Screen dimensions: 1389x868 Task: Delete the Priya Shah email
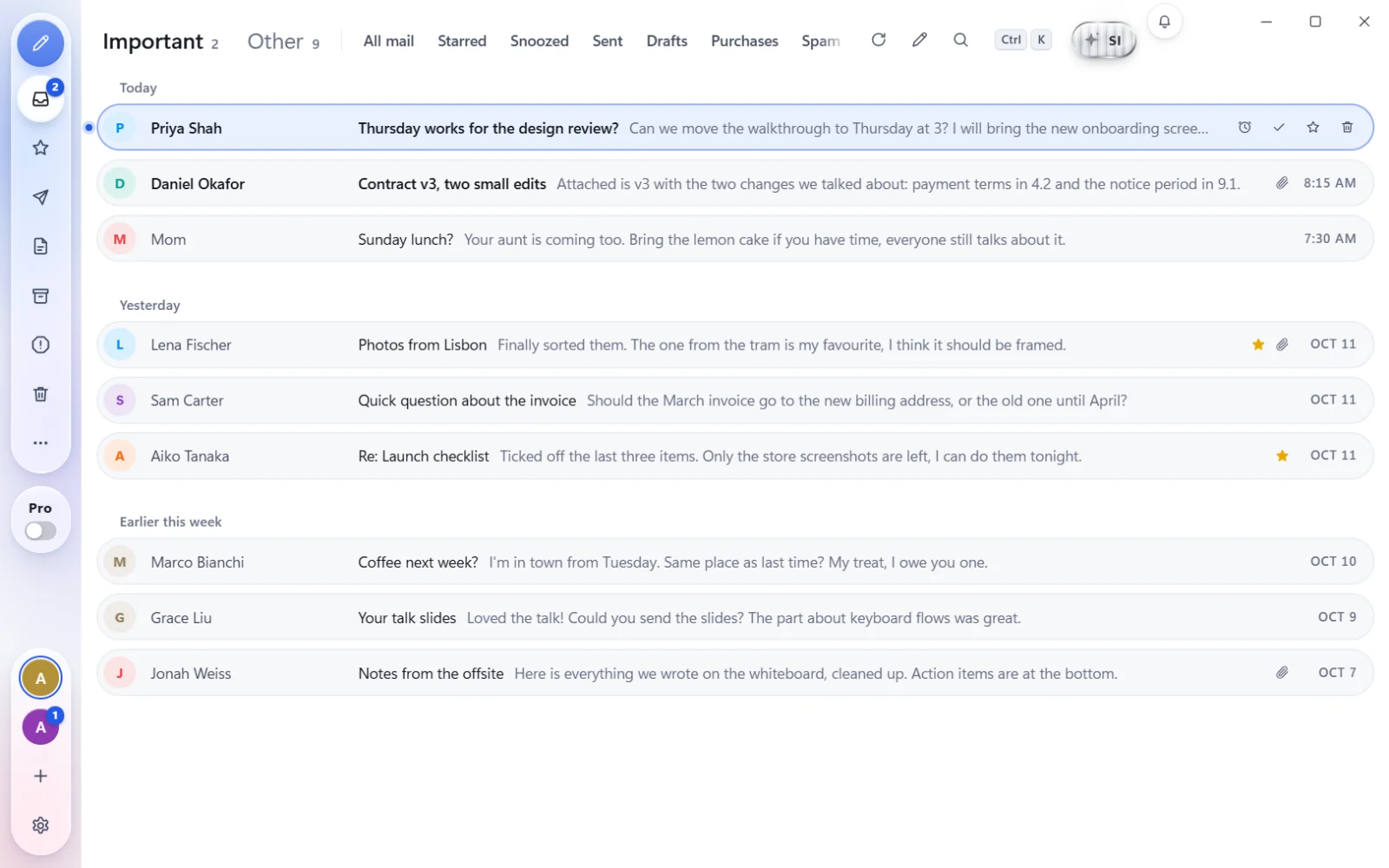tap(1347, 128)
